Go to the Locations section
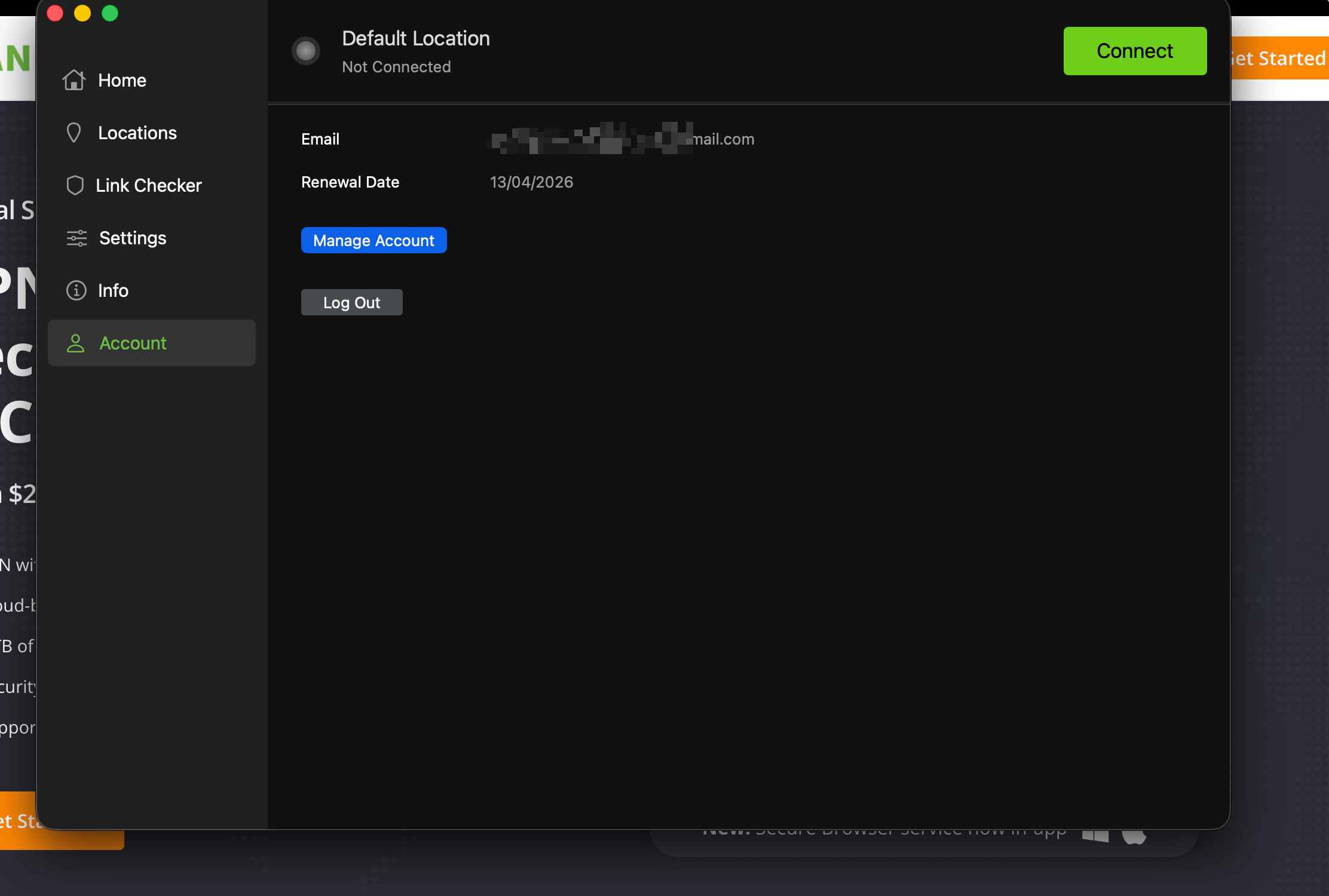 click(x=137, y=133)
